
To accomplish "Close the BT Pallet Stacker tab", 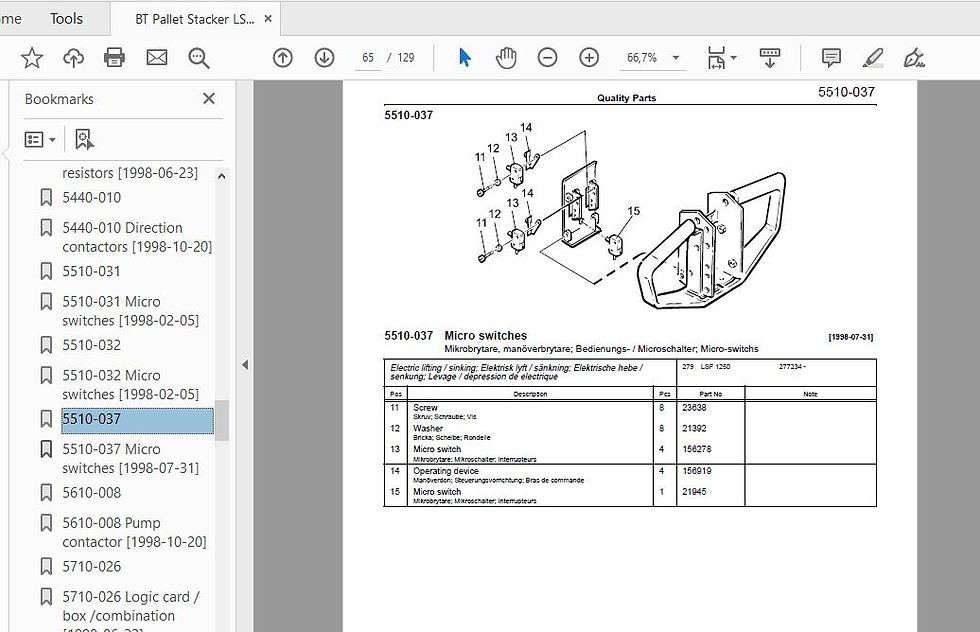I will pyautogui.click(x=268, y=19).
